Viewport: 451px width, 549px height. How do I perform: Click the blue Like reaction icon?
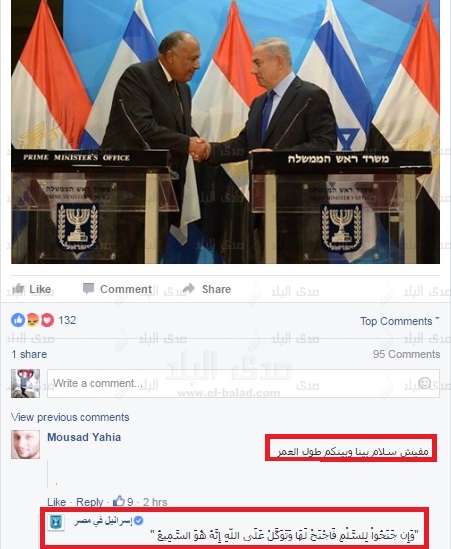tap(18, 320)
